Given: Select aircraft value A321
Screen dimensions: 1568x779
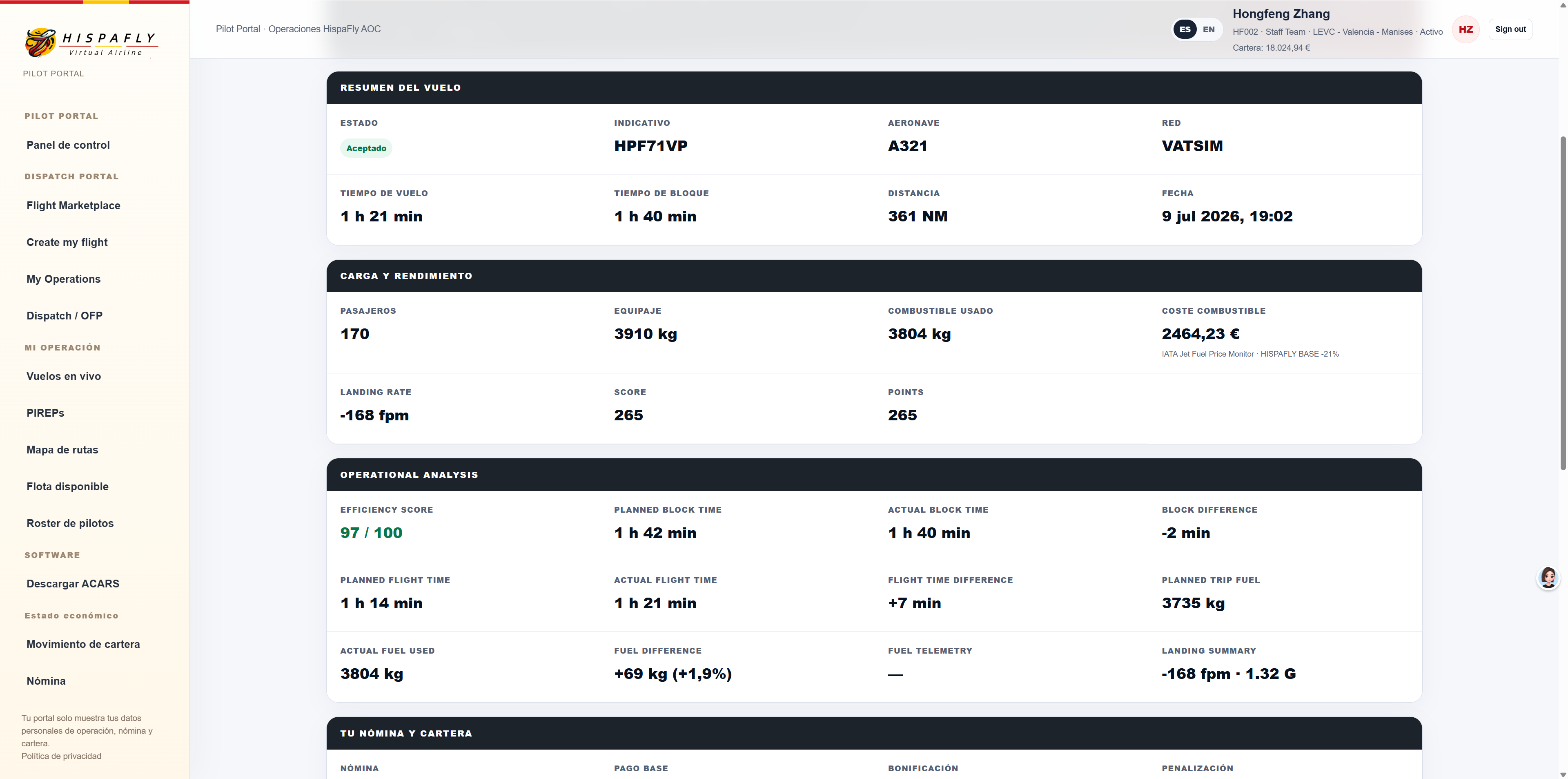Looking at the screenshot, I should [x=908, y=146].
